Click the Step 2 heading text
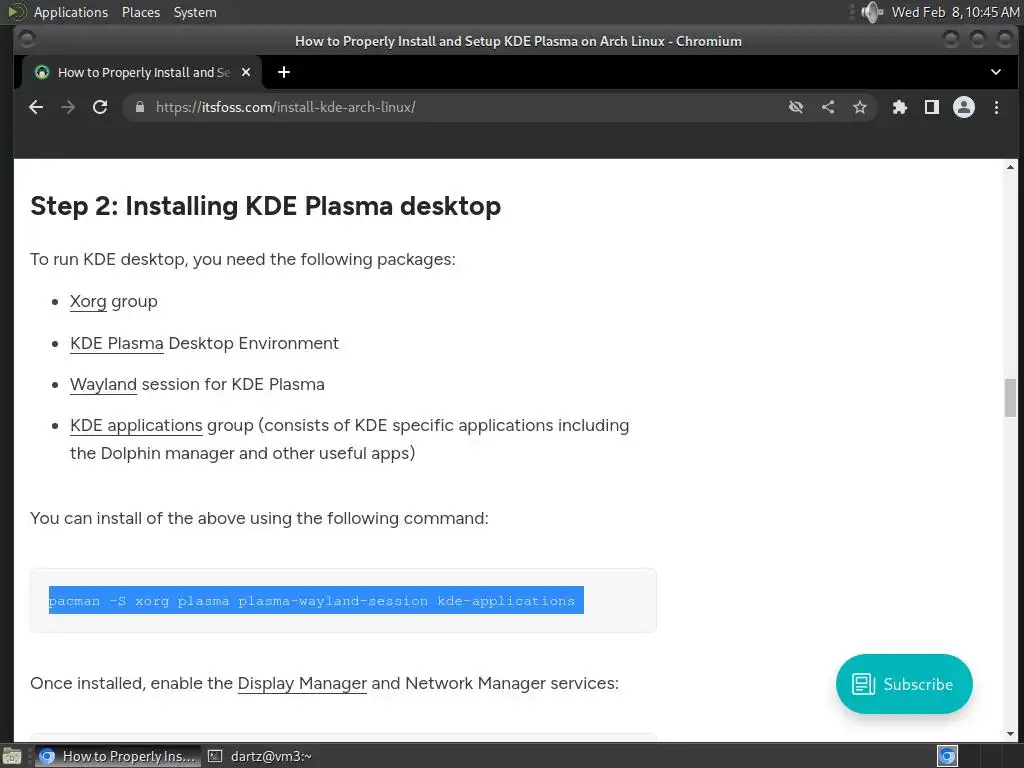 click(x=266, y=206)
